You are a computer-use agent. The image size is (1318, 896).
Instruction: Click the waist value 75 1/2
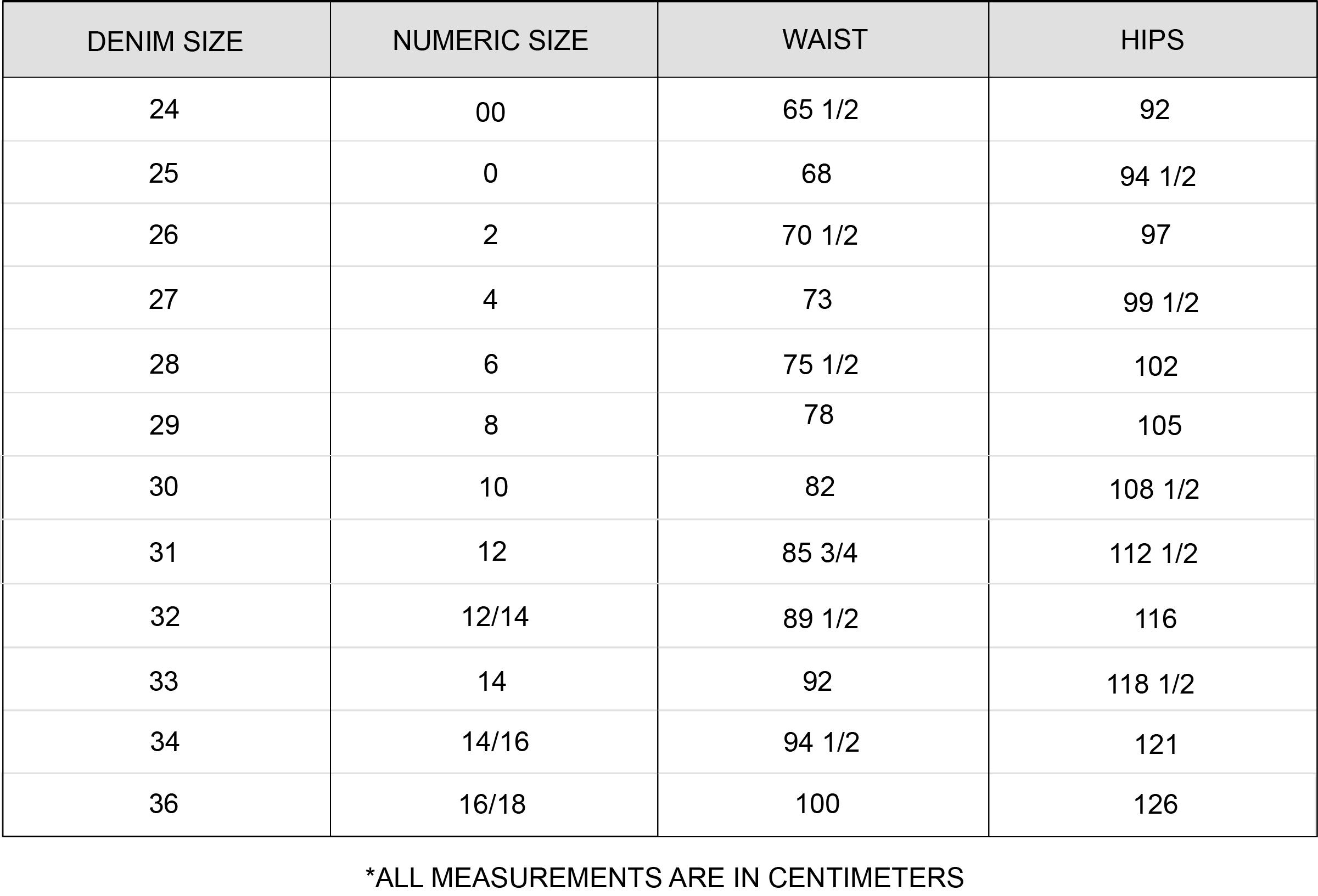[820, 364]
